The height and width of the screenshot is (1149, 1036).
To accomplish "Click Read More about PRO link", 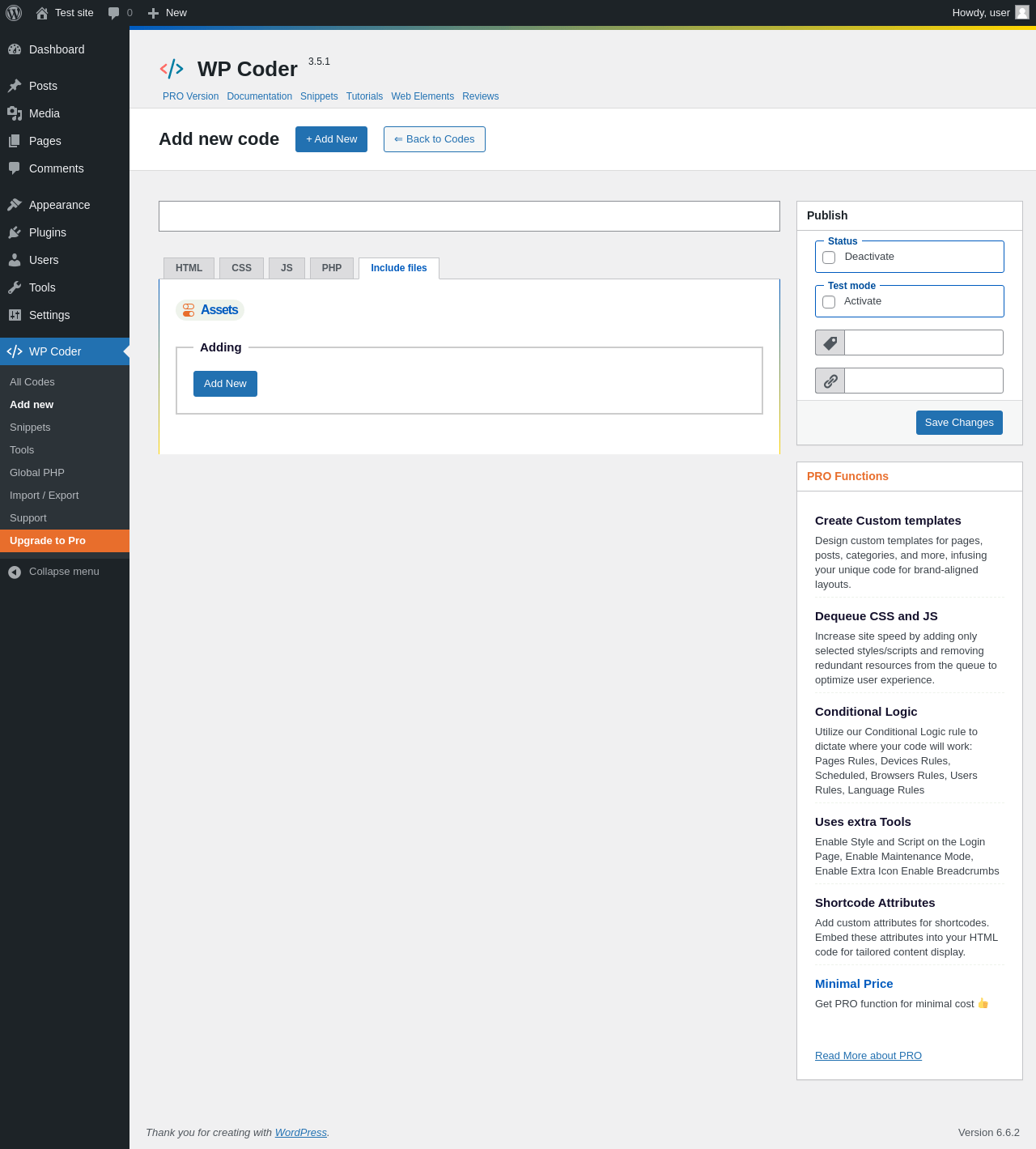I will pos(868,1056).
